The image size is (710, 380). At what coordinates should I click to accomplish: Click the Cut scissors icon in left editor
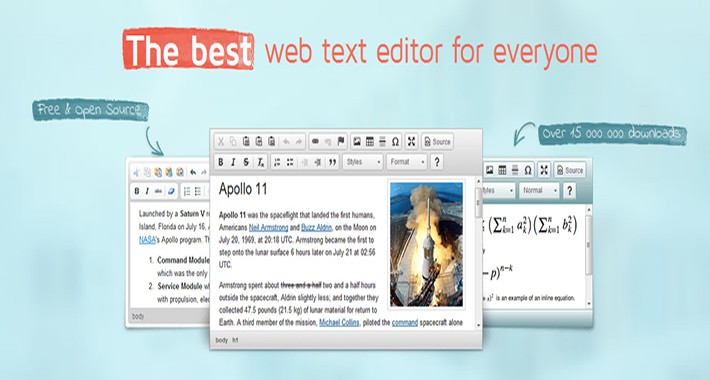(137, 172)
